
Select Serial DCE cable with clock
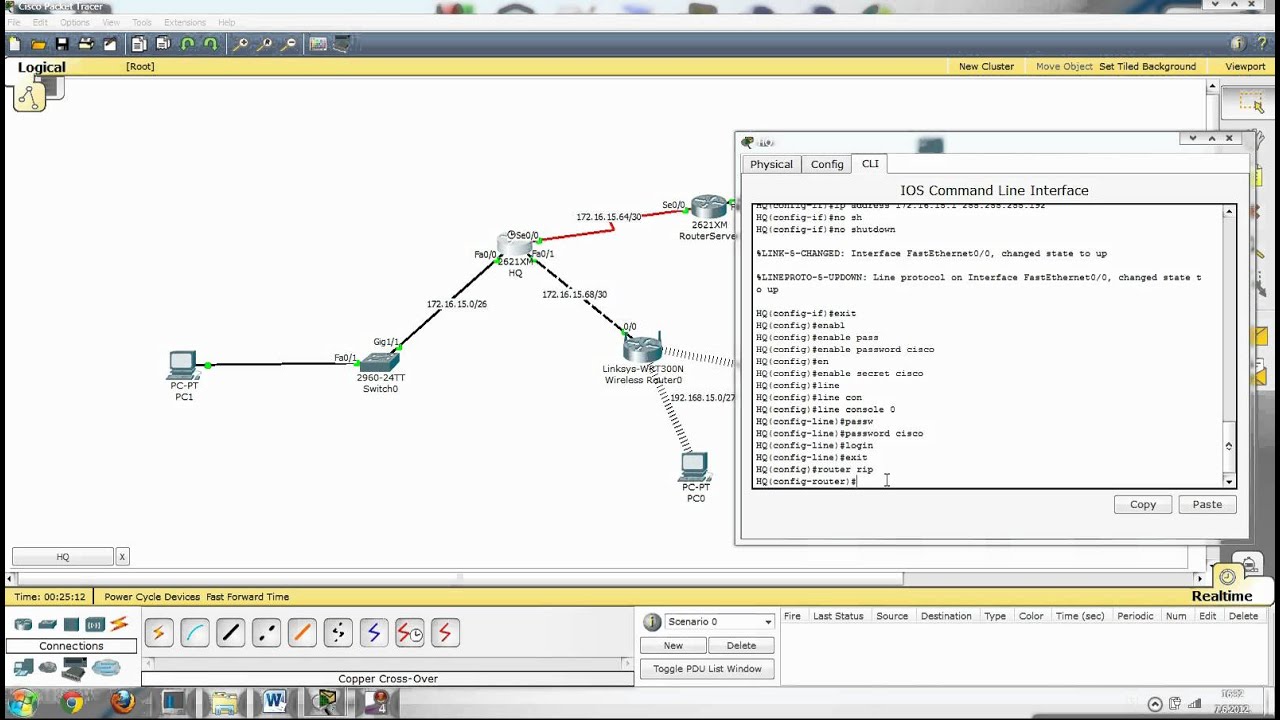[409, 632]
